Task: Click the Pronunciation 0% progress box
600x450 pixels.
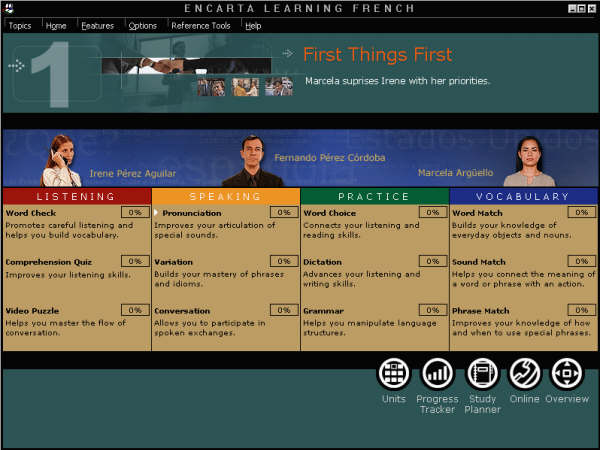Action: point(284,212)
